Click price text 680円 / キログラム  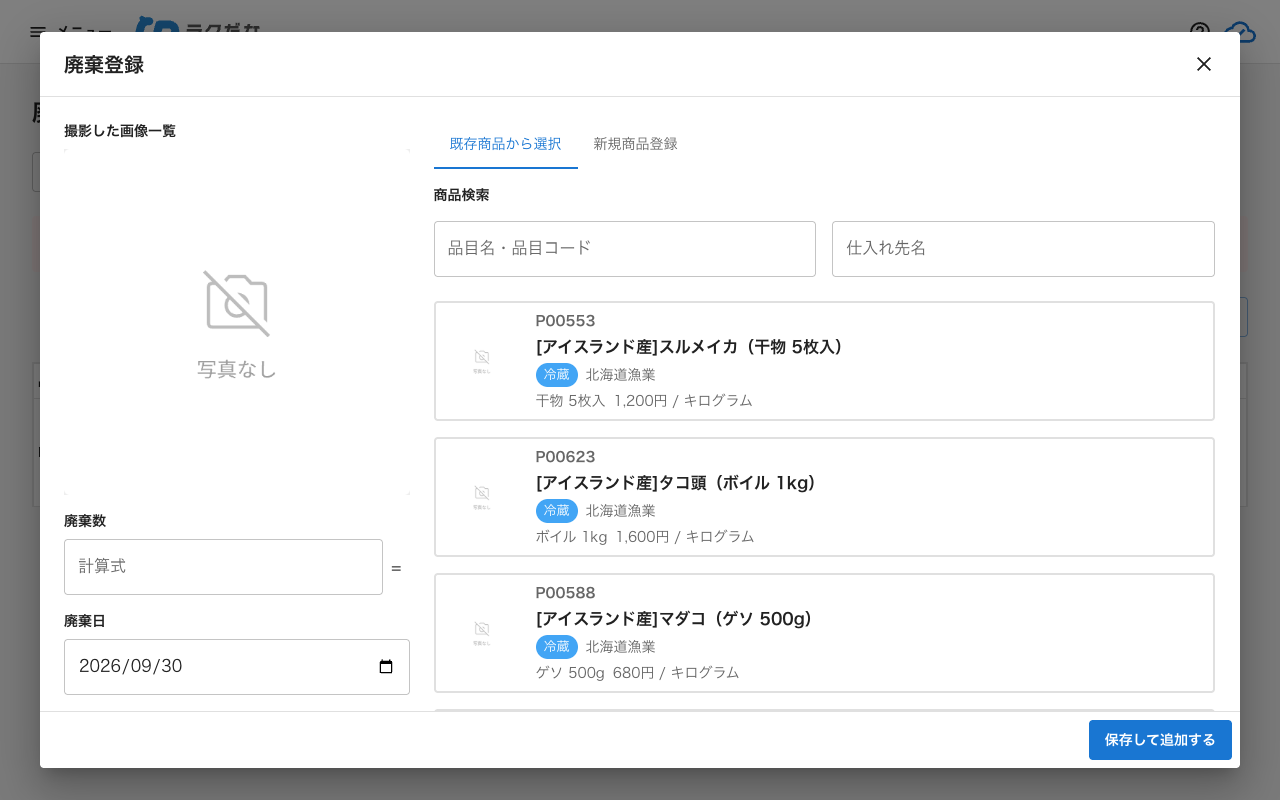[676, 673]
